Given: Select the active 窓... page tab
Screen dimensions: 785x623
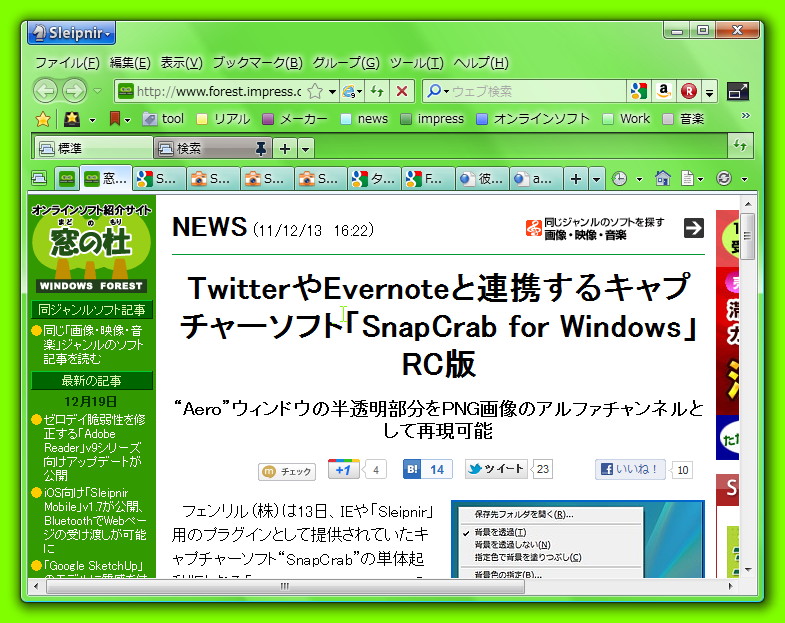Looking at the screenshot, I should tap(106, 178).
